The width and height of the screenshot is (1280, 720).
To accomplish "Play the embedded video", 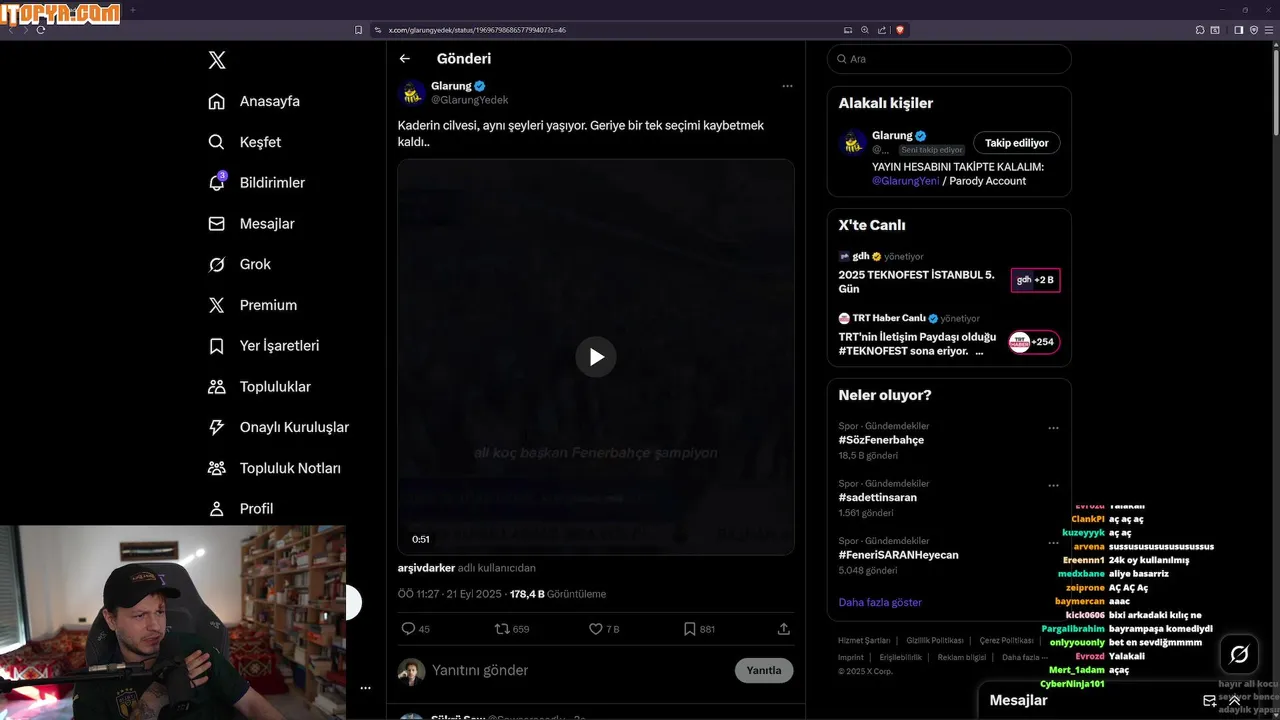I will pyautogui.click(x=596, y=357).
